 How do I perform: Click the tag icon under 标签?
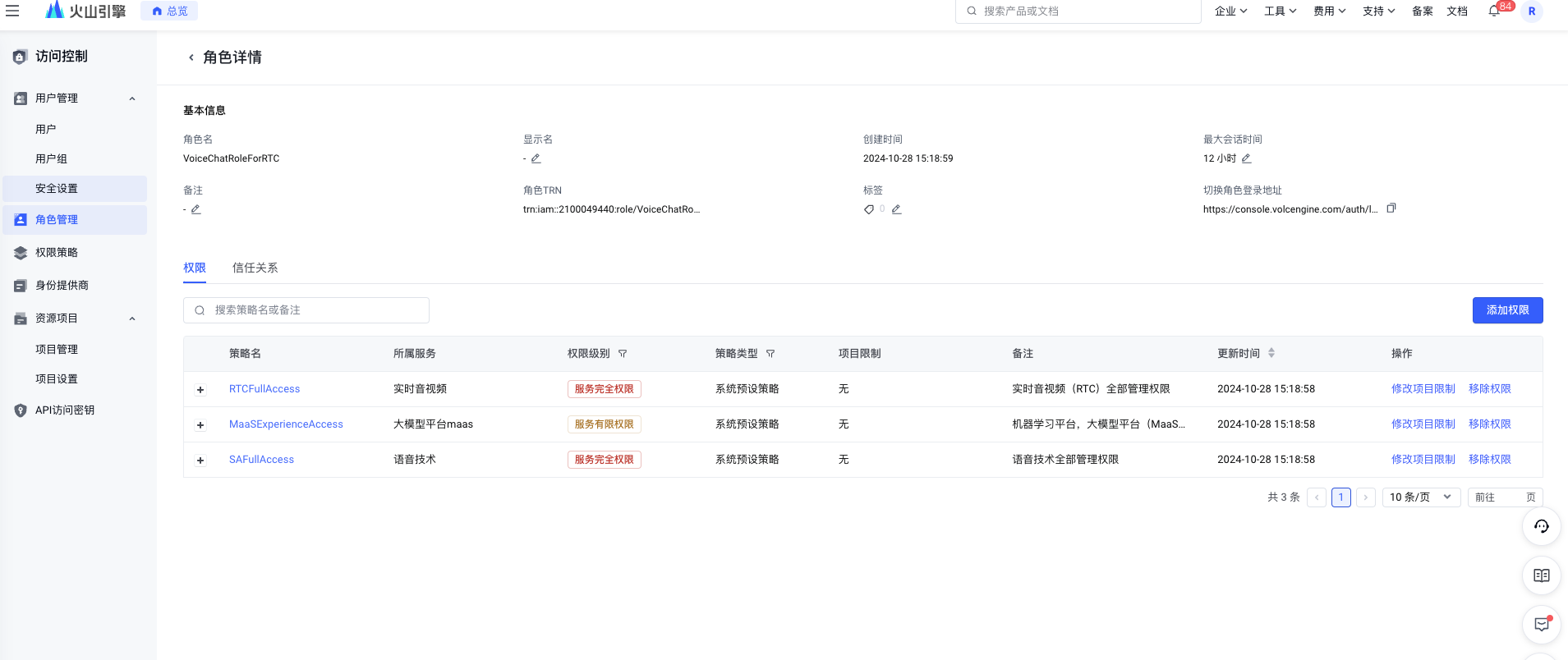pos(869,209)
